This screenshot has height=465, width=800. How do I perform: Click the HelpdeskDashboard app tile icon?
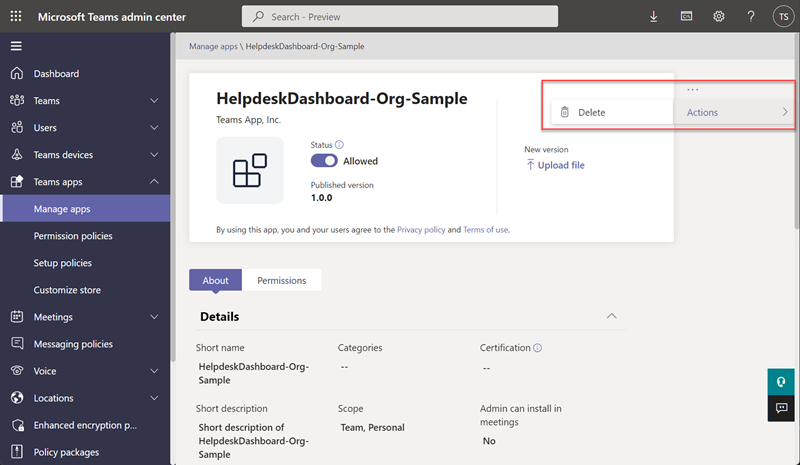coord(250,170)
